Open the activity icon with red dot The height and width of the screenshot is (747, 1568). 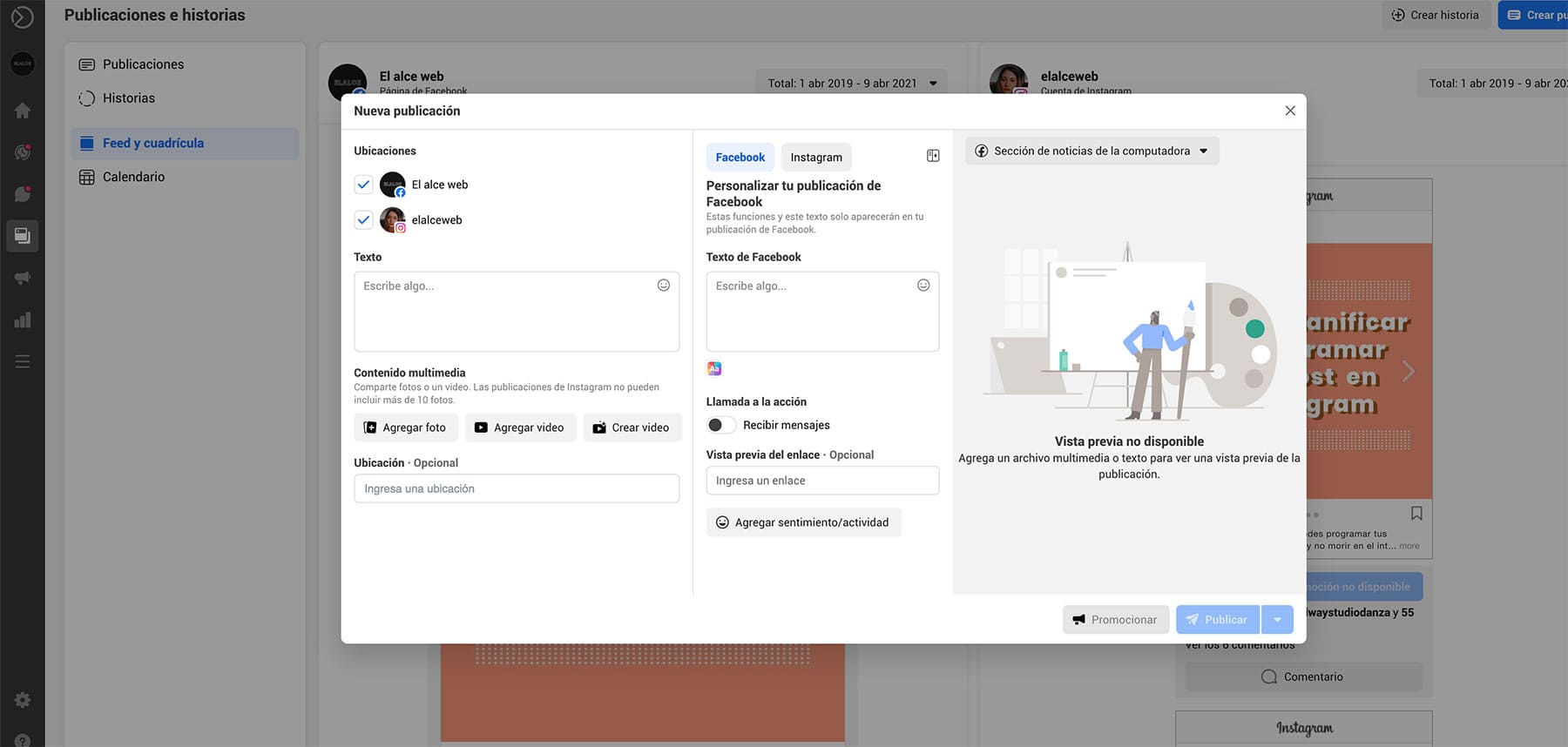pos(23,151)
